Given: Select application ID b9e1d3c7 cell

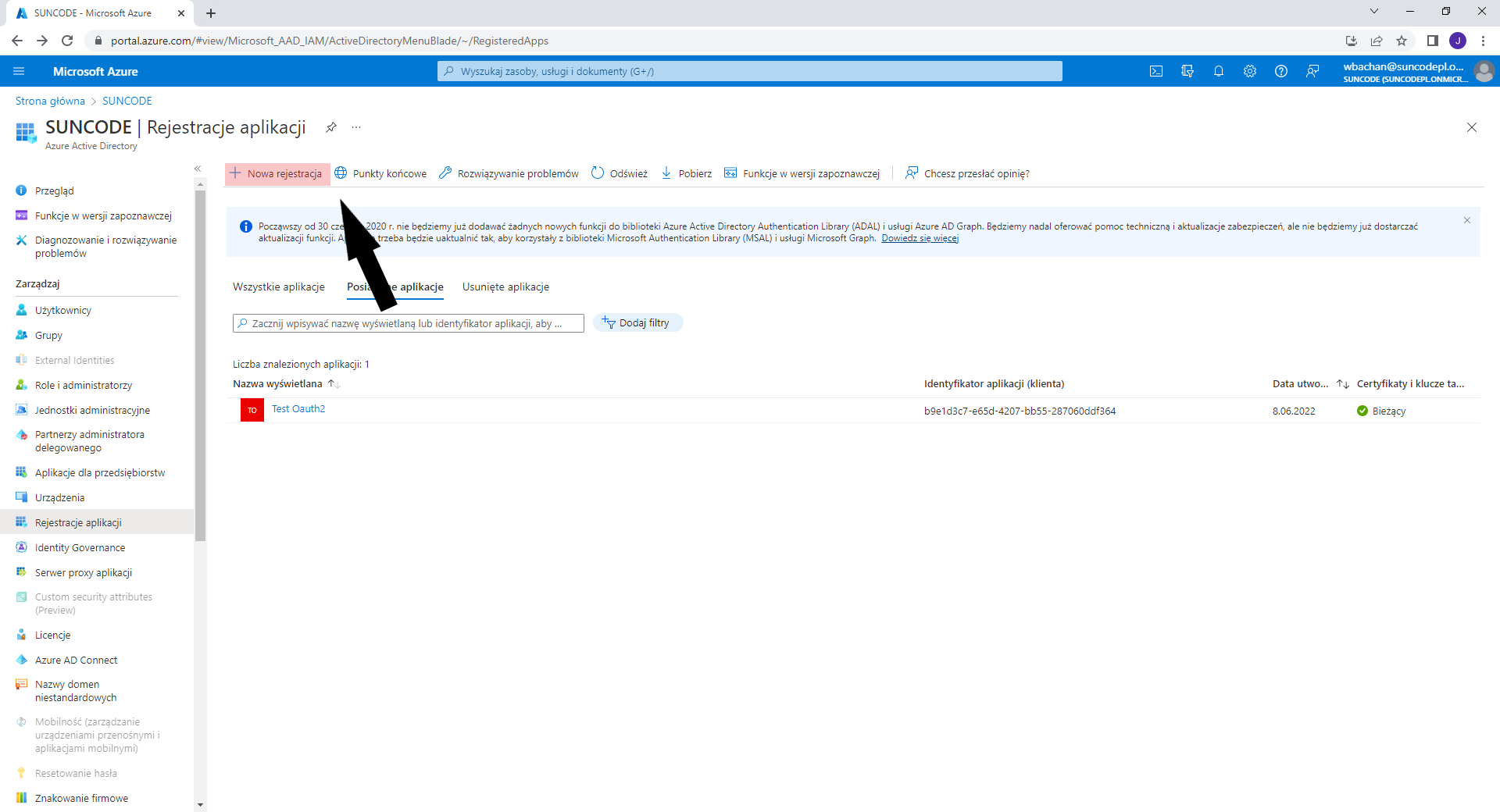Looking at the screenshot, I should point(1020,411).
